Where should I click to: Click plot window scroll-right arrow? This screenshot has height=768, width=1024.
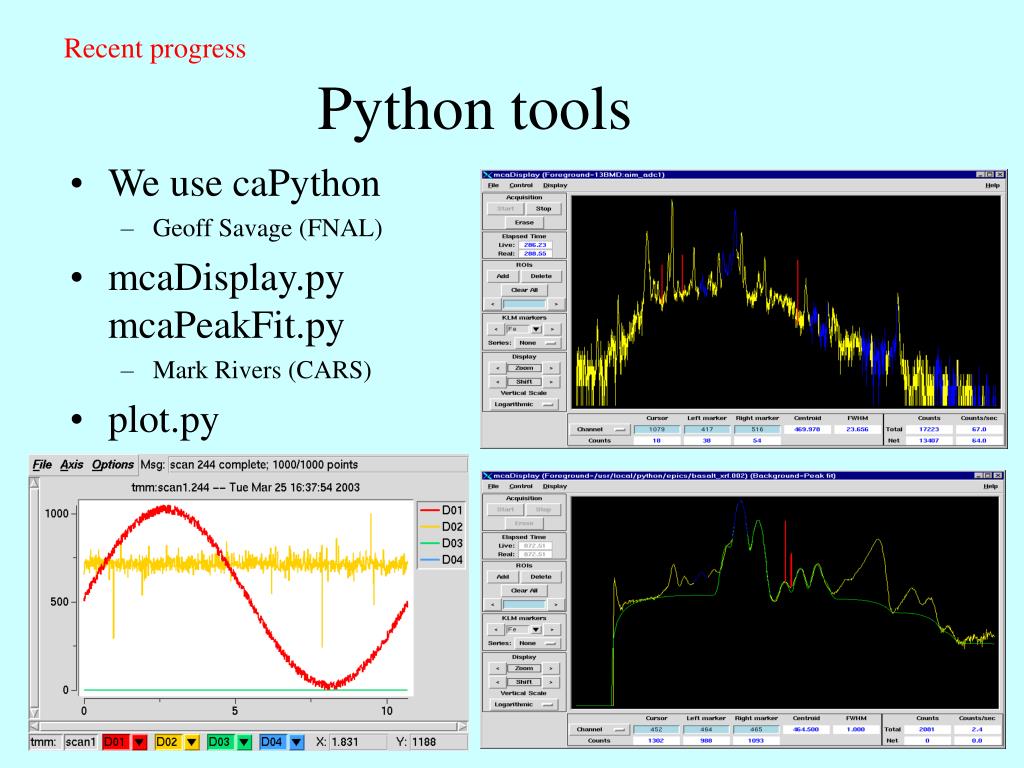coord(462,726)
